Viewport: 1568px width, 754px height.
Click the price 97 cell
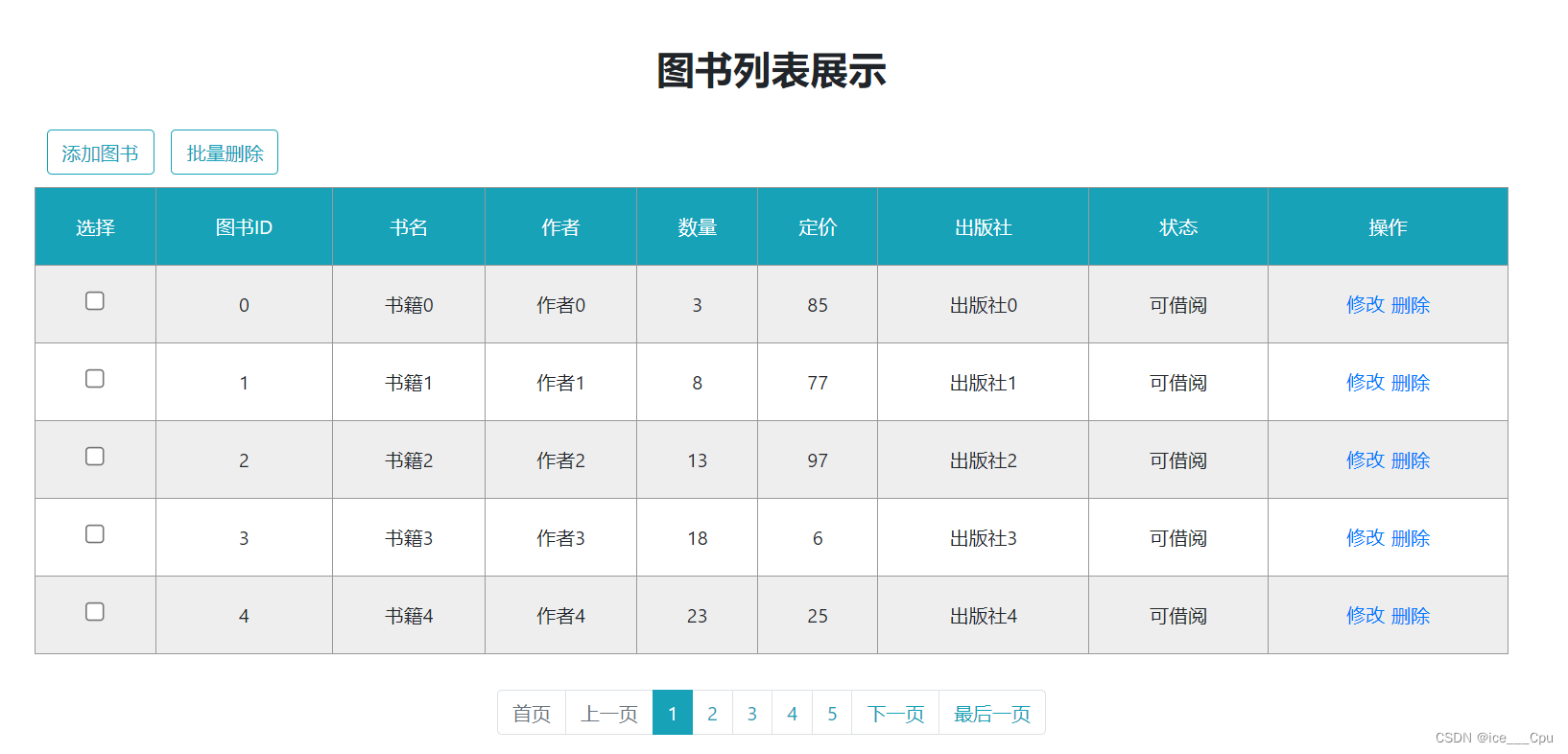(x=818, y=460)
